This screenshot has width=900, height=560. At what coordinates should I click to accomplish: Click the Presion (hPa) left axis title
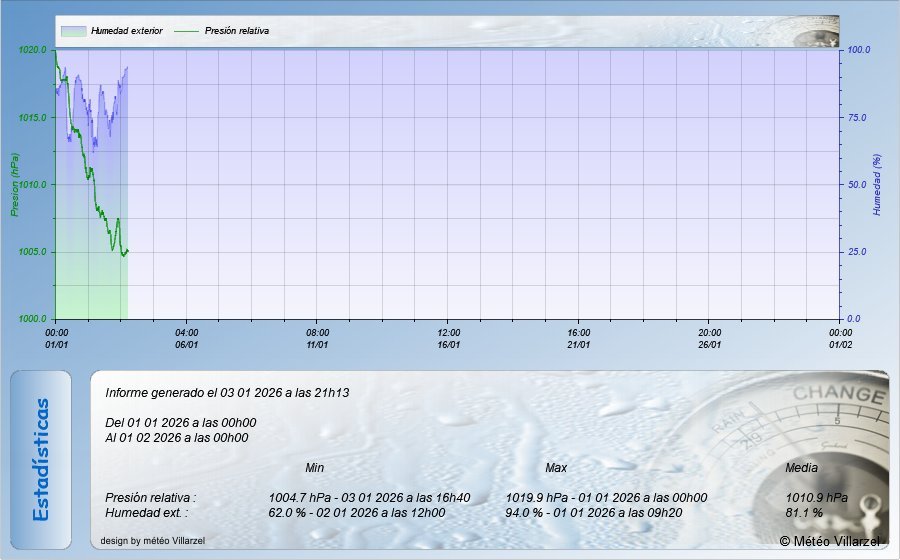pyautogui.click(x=14, y=185)
